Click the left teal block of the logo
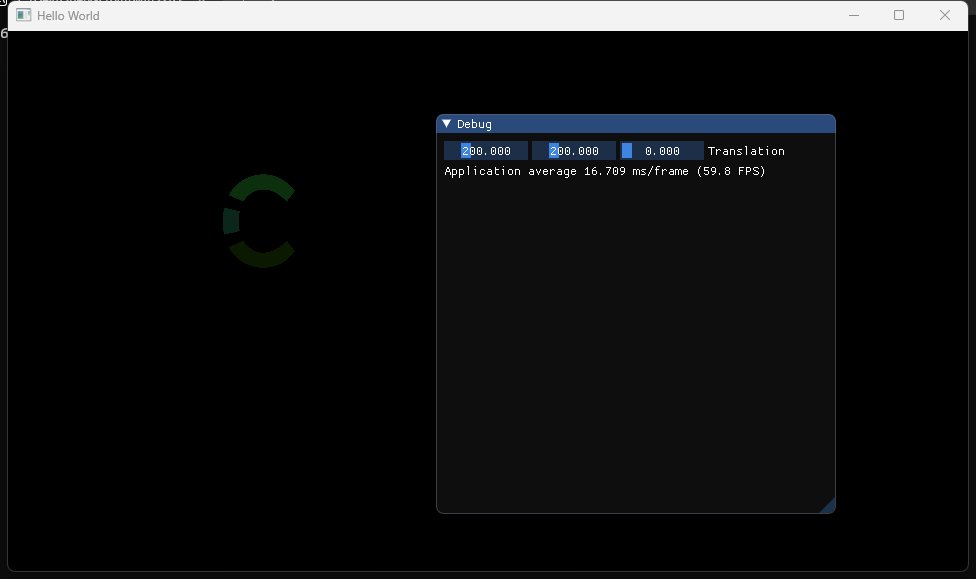The height and width of the screenshot is (579, 976). (230, 221)
